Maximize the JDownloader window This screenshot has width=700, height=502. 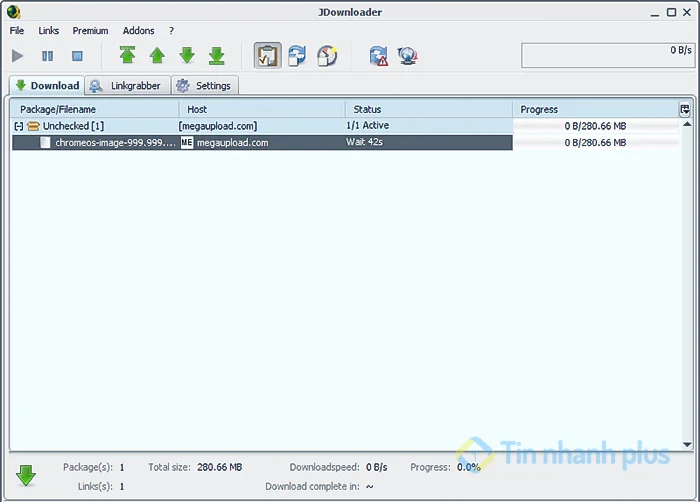pyautogui.click(x=671, y=12)
